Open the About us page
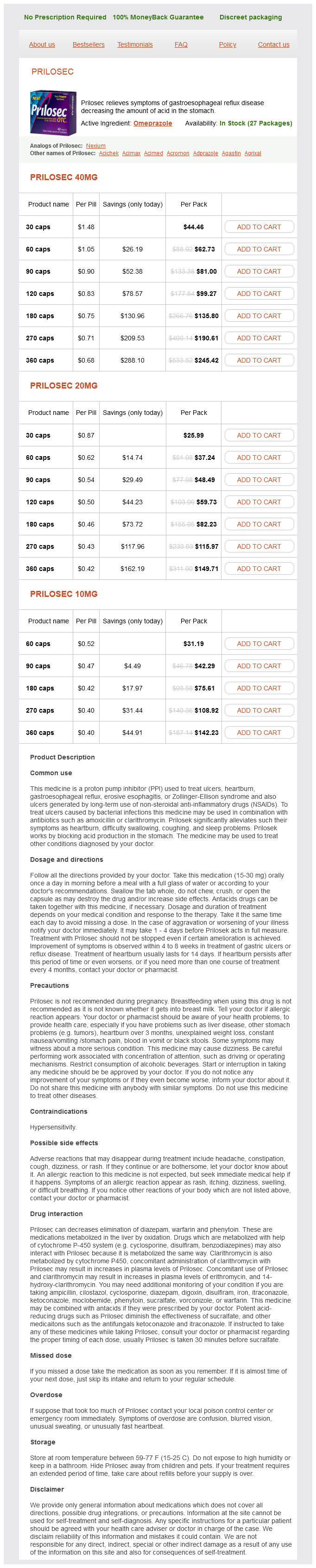 [x=42, y=44]
